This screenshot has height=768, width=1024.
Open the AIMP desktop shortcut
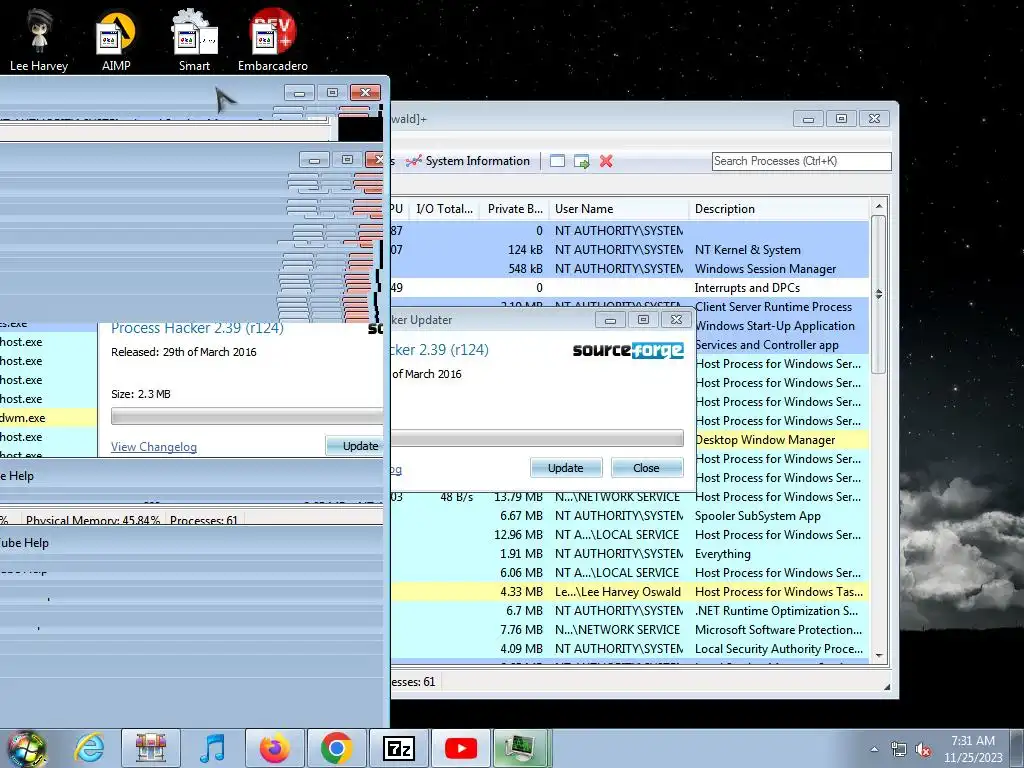click(x=116, y=38)
